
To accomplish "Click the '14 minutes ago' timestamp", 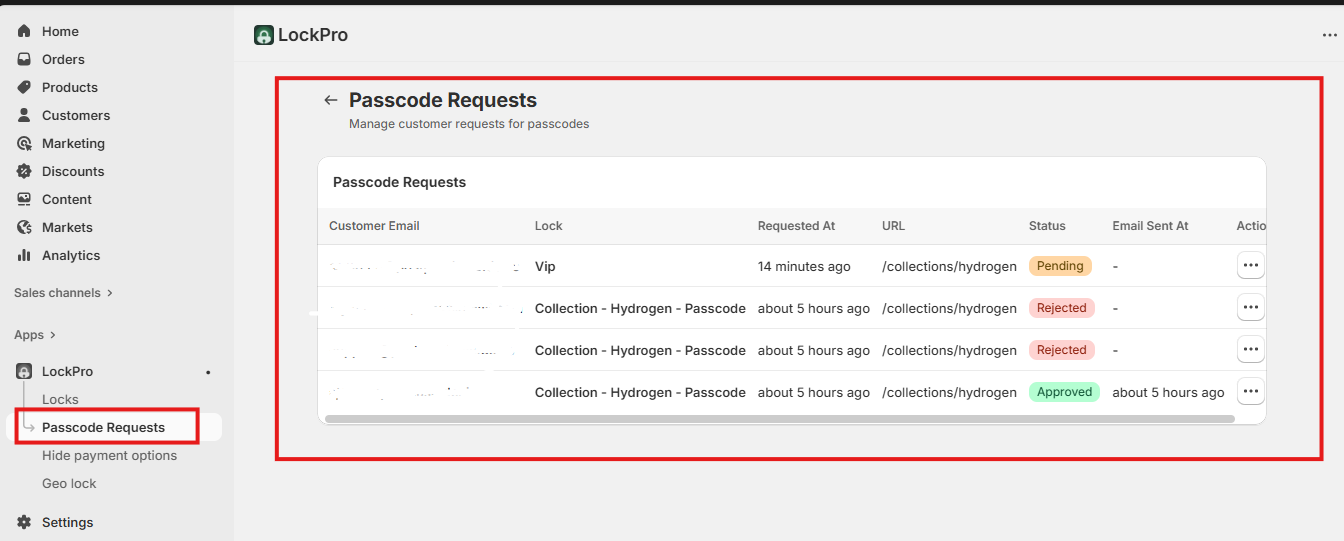I will click(804, 267).
